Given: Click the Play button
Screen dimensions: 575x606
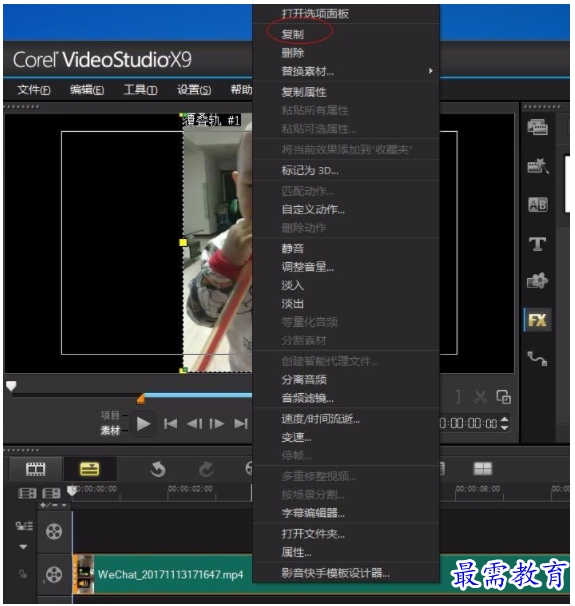Looking at the screenshot, I should point(143,424).
